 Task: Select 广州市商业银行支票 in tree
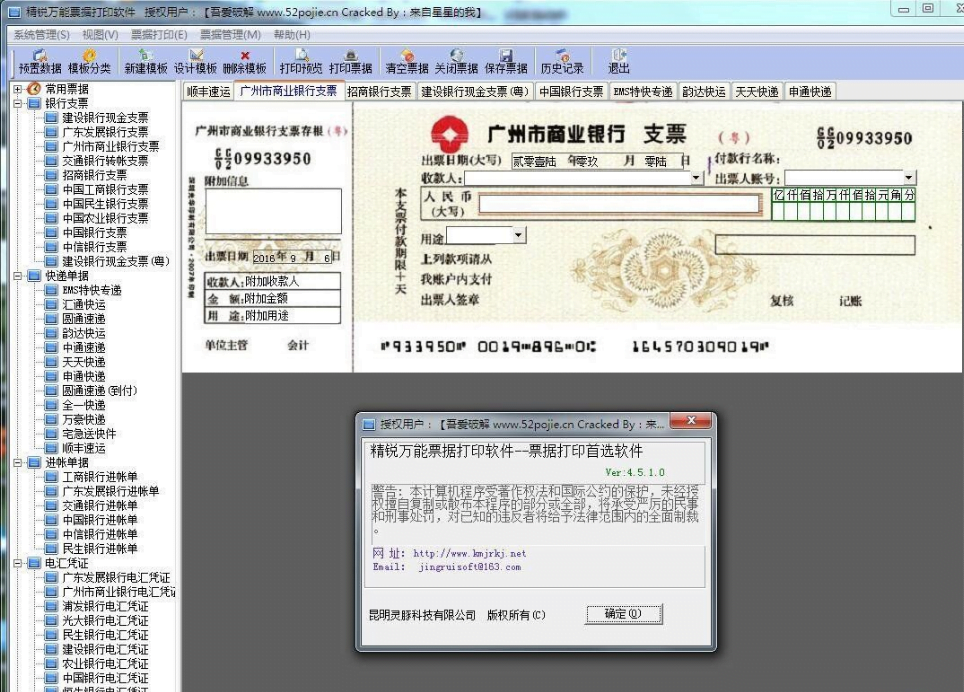tap(111, 146)
